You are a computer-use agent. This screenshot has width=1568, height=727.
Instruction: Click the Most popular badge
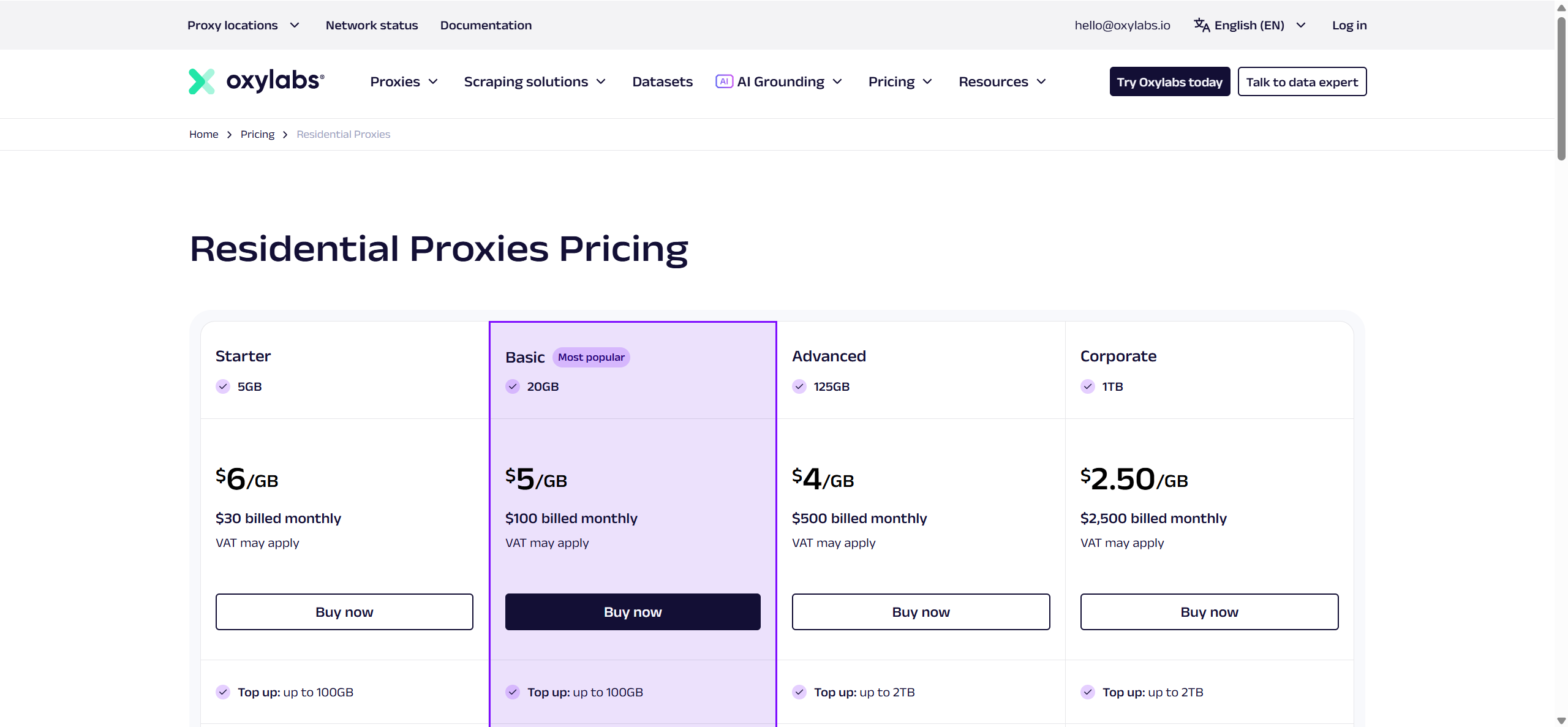click(591, 357)
